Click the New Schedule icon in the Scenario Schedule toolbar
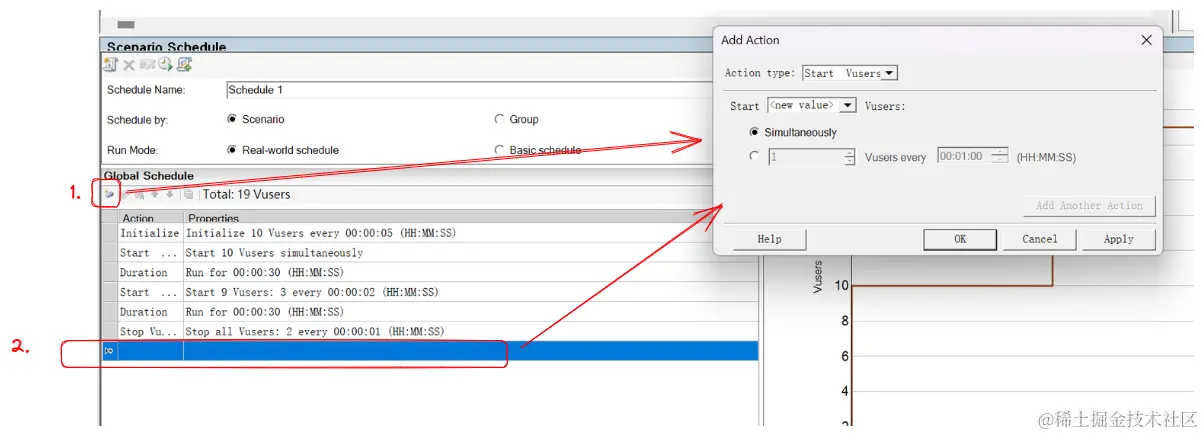 (x=110, y=65)
